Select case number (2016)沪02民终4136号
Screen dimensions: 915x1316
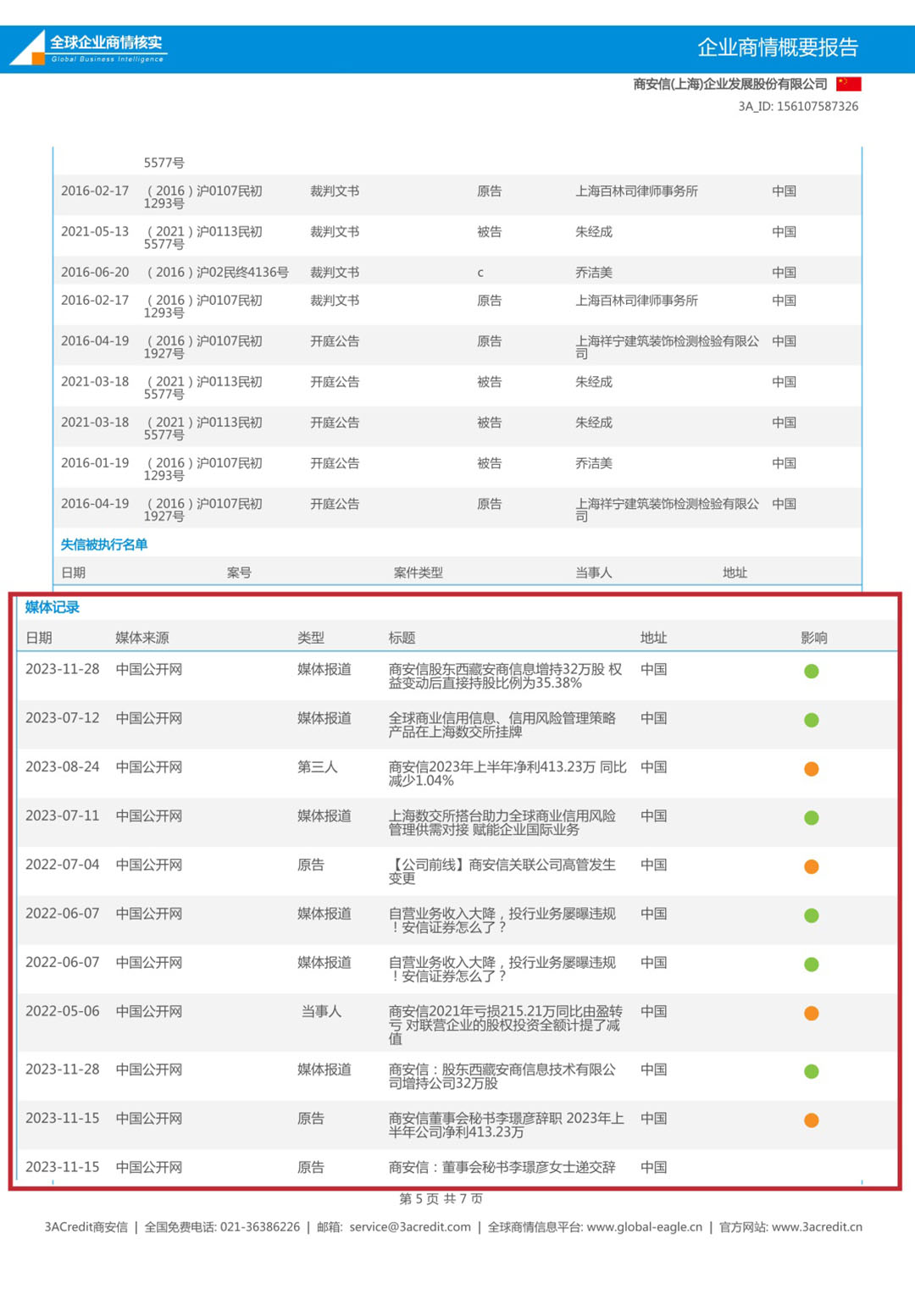(216, 272)
